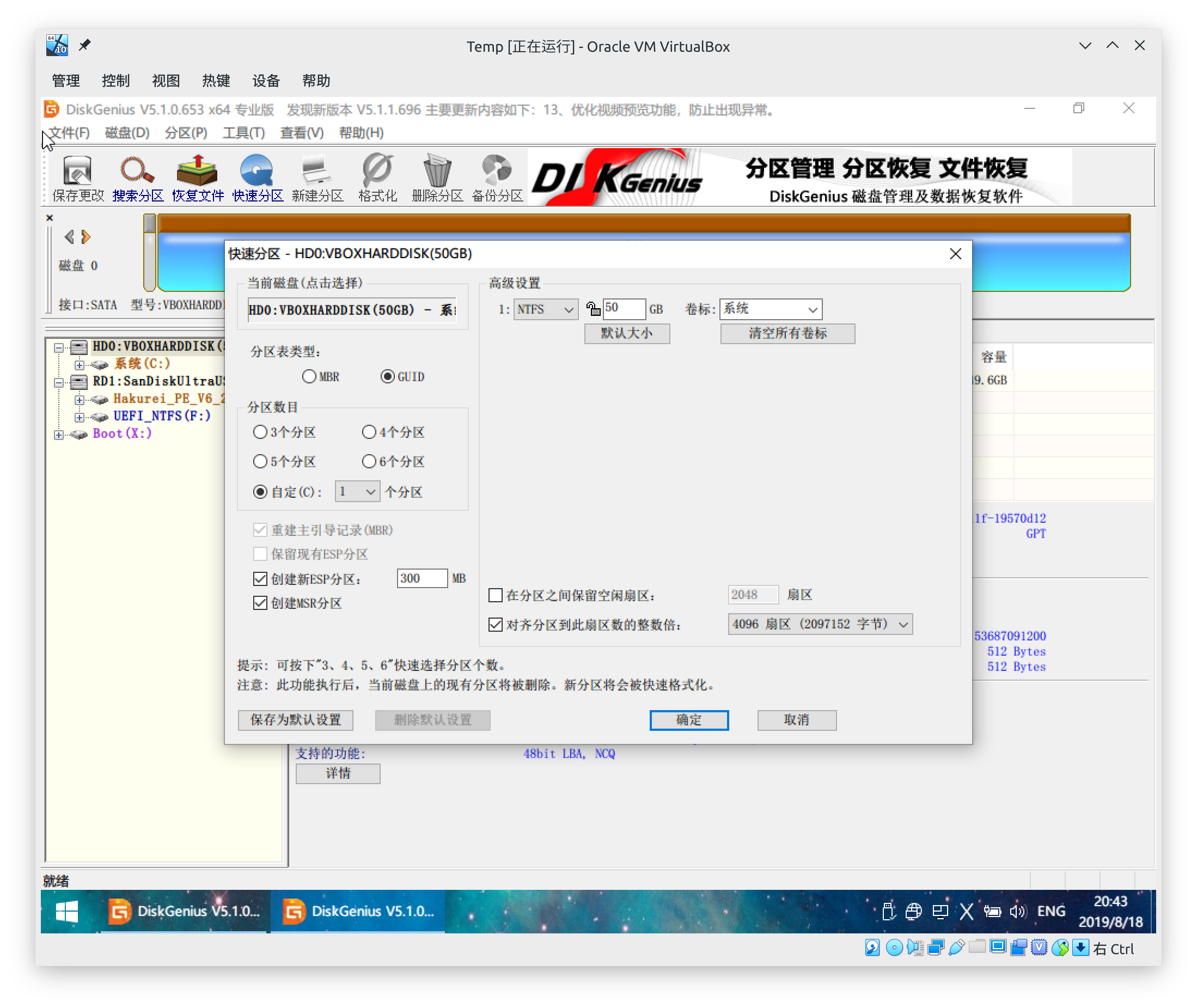Confirm with the 确定 button
The image size is (1197, 1008).
click(x=688, y=719)
